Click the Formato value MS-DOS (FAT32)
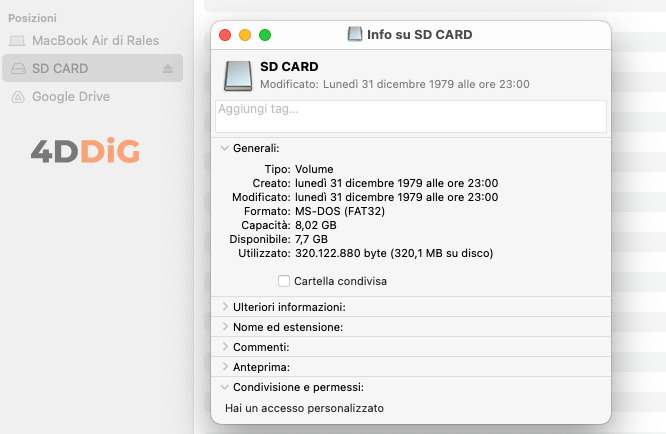Screen dimensions: 666x434 (340, 211)
